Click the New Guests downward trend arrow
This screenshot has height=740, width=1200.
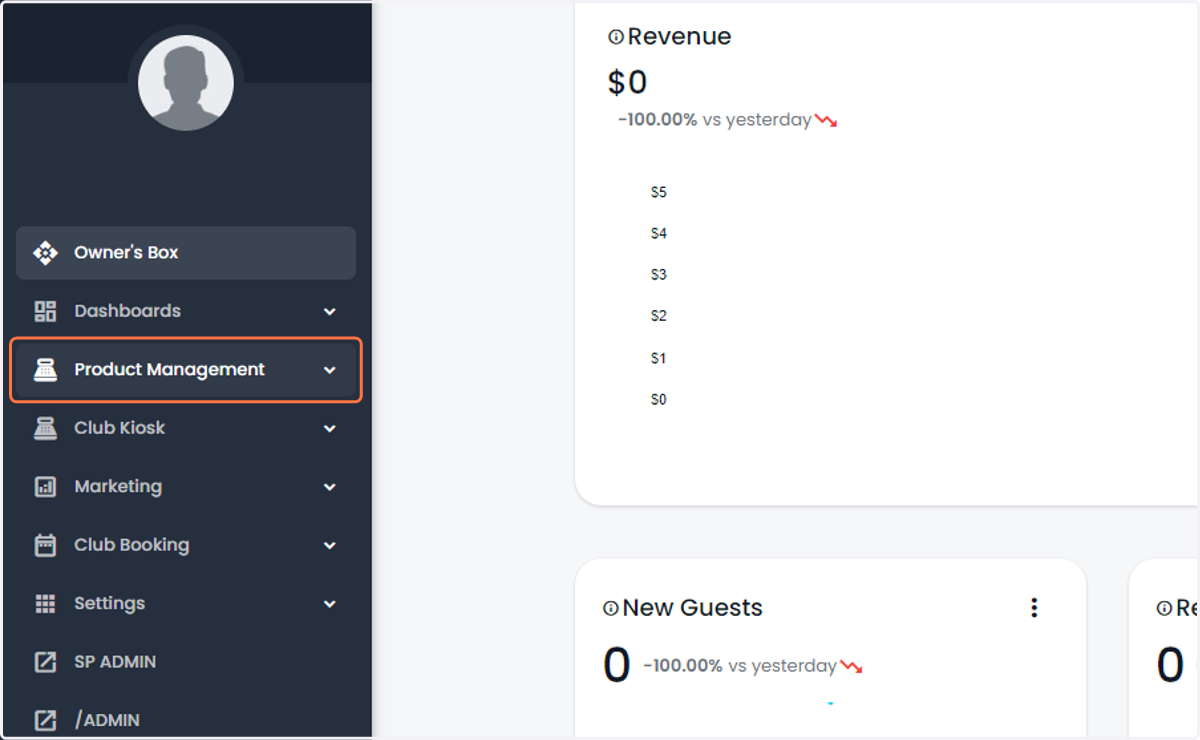coord(851,666)
